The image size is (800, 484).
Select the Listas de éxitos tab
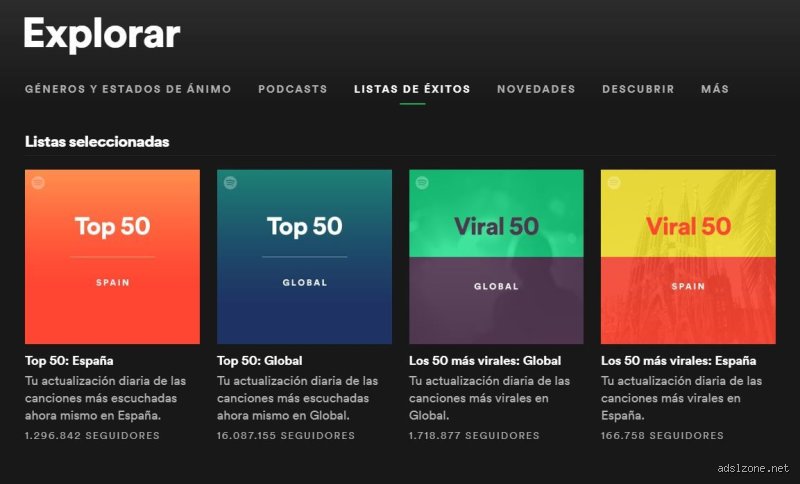(x=412, y=89)
